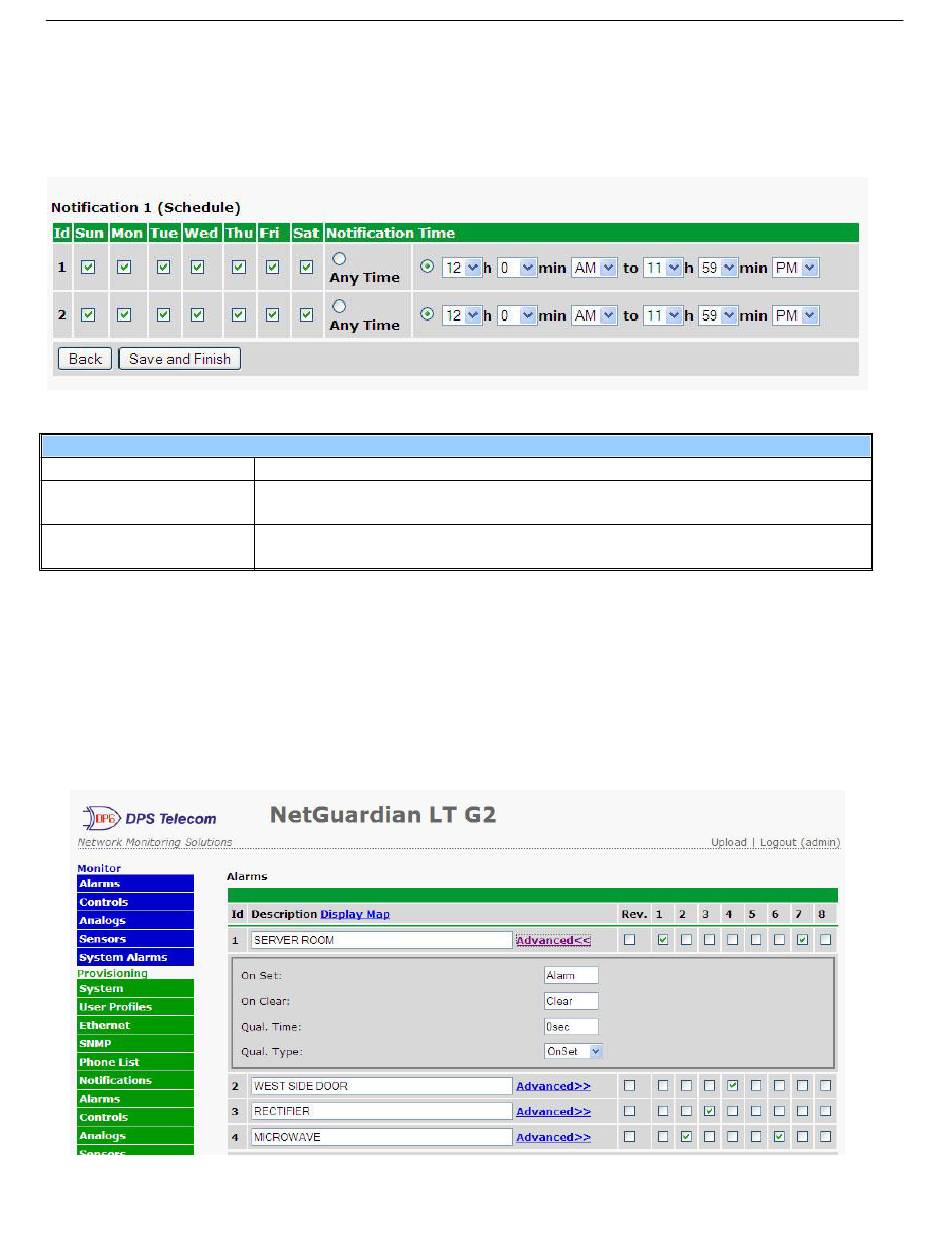Click the DPS Telecom logo
The width and height of the screenshot is (950, 1254).
click(148, 818)
